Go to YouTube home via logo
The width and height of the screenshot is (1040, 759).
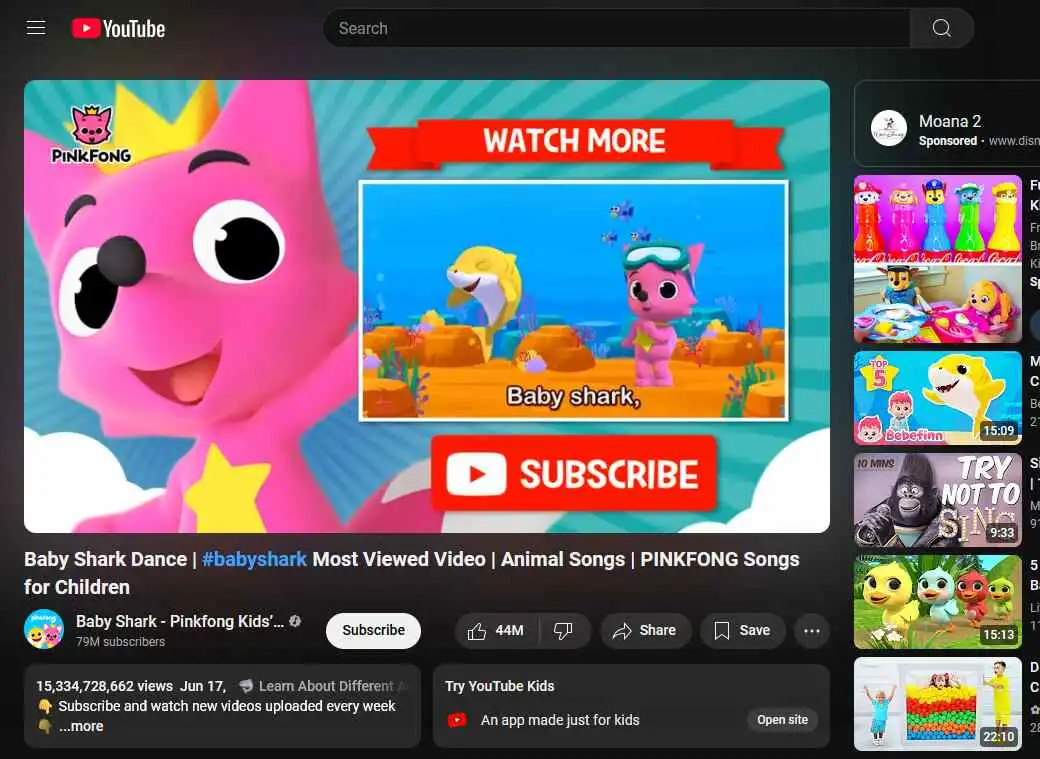118,29
